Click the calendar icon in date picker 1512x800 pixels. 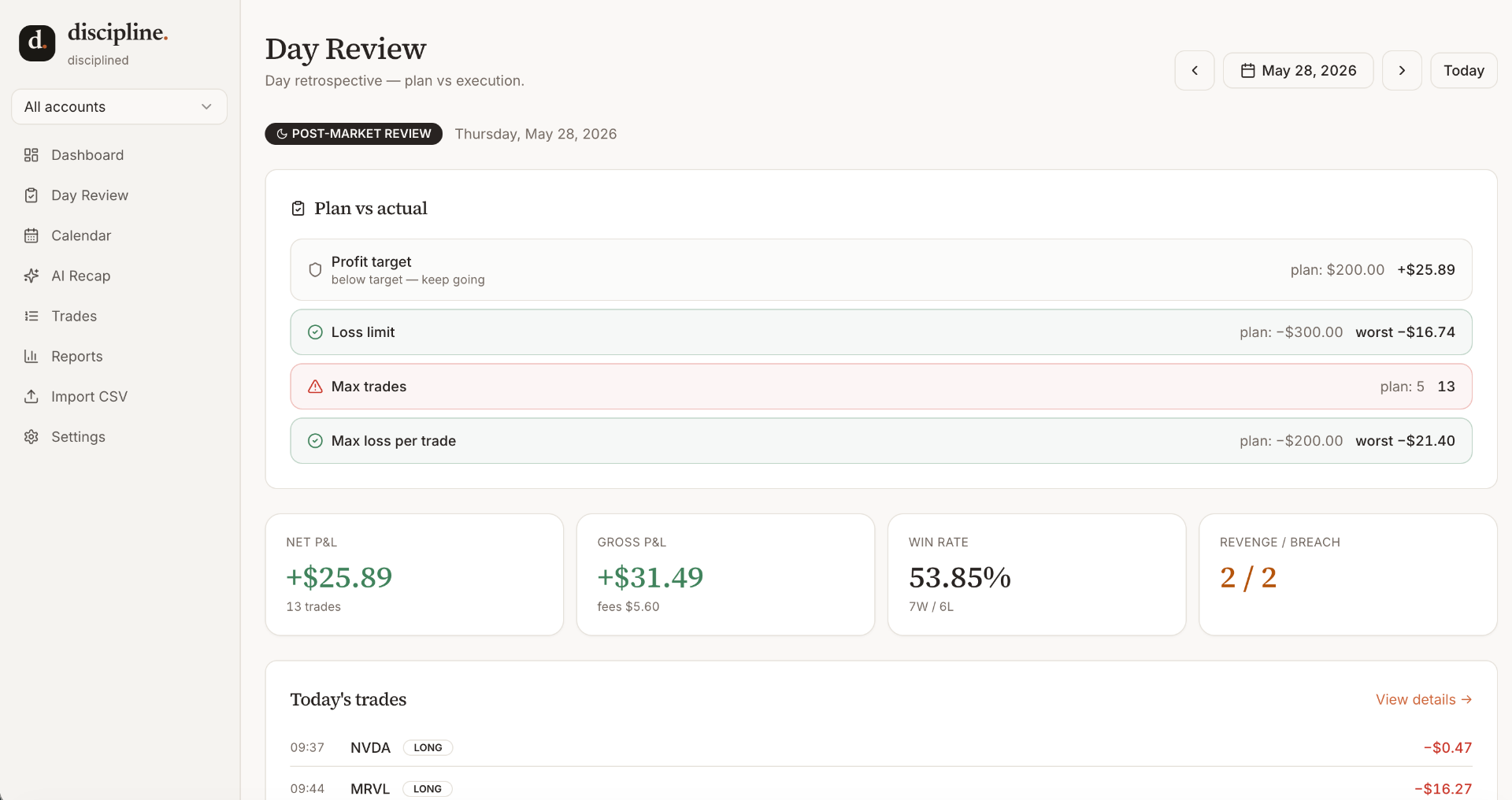1248,71
